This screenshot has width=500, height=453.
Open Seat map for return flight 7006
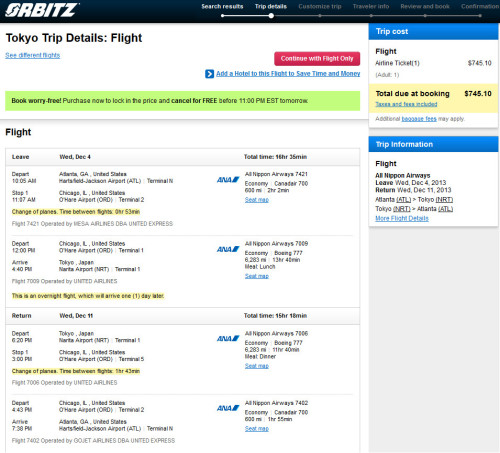[257, 366]
